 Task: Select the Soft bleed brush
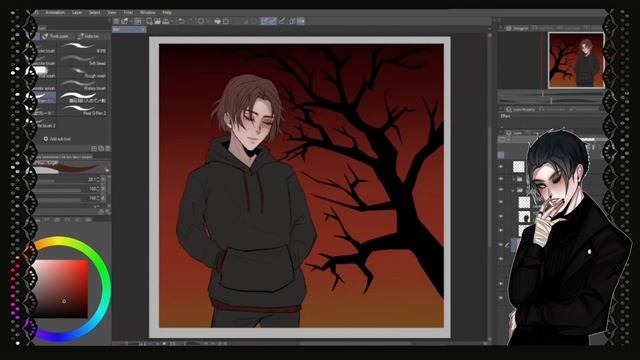tap(83, 61)
